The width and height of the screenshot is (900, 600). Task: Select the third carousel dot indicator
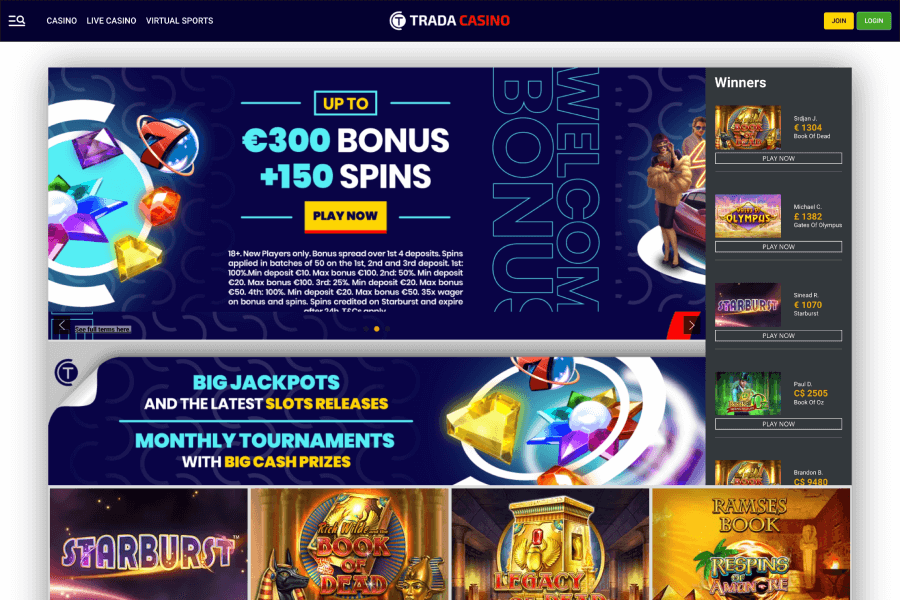387,329
